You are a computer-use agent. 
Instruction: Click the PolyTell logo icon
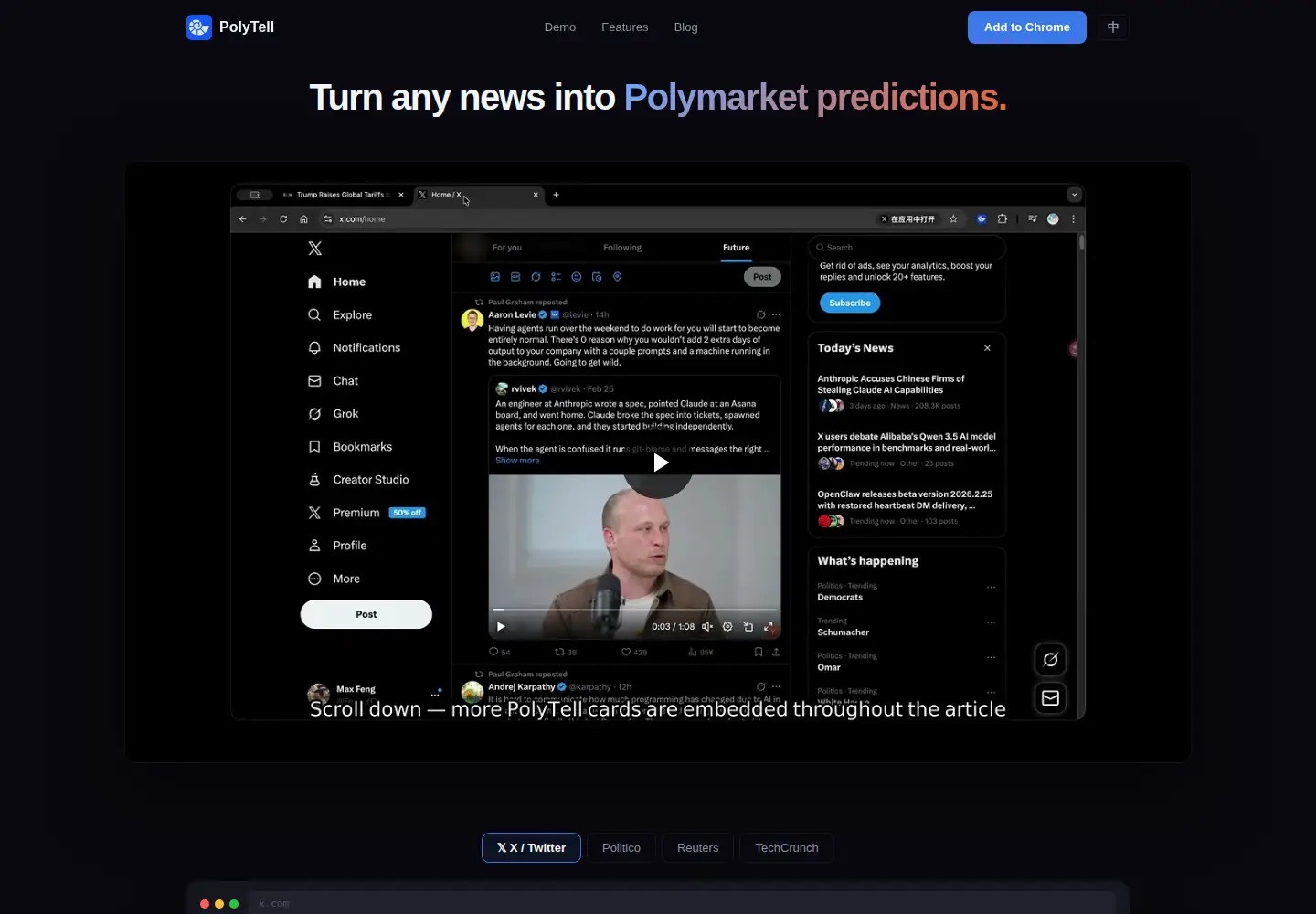(x=199, y=27)
